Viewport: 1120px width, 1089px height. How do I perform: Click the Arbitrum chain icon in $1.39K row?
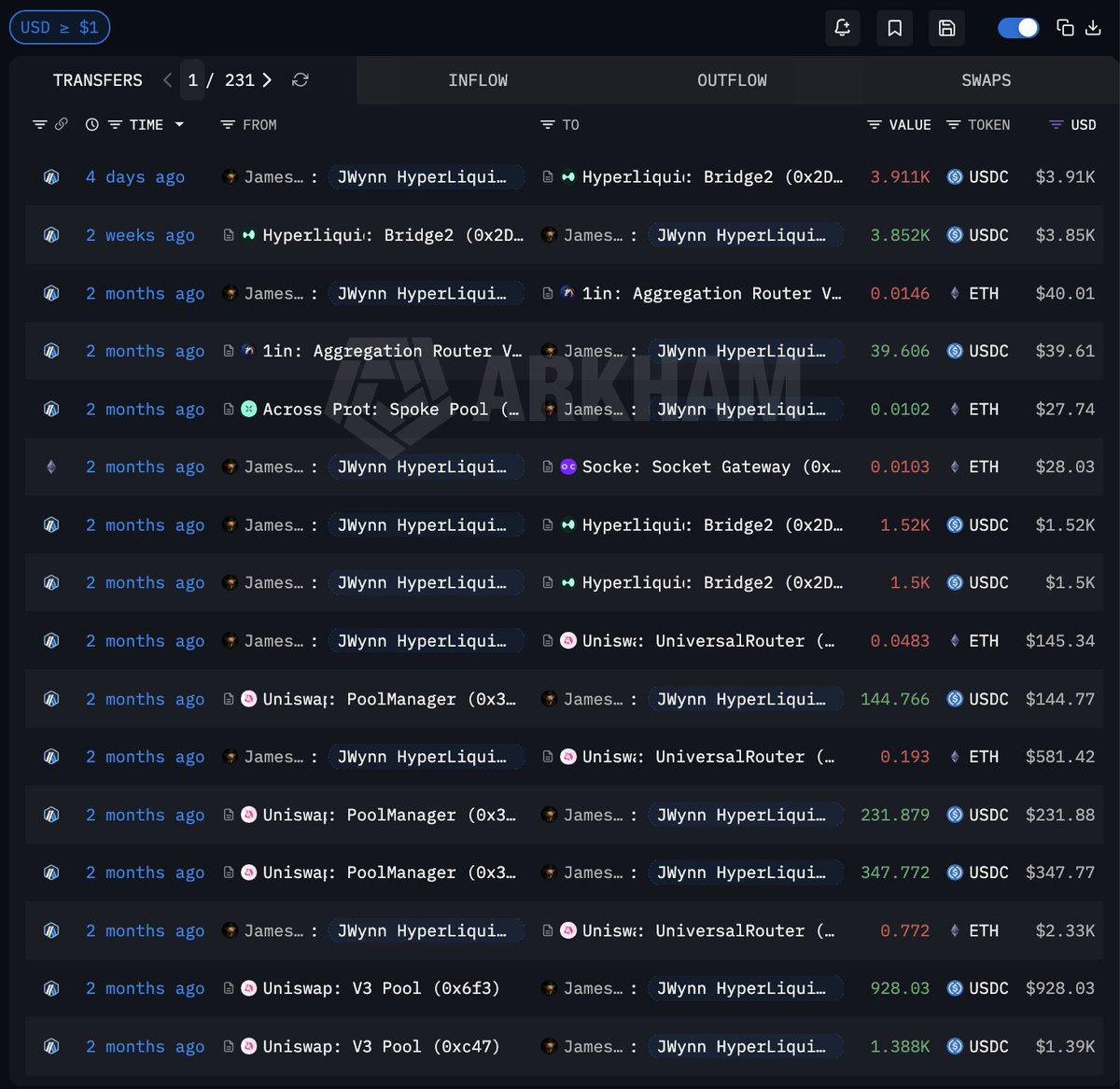pos(51,1046)
